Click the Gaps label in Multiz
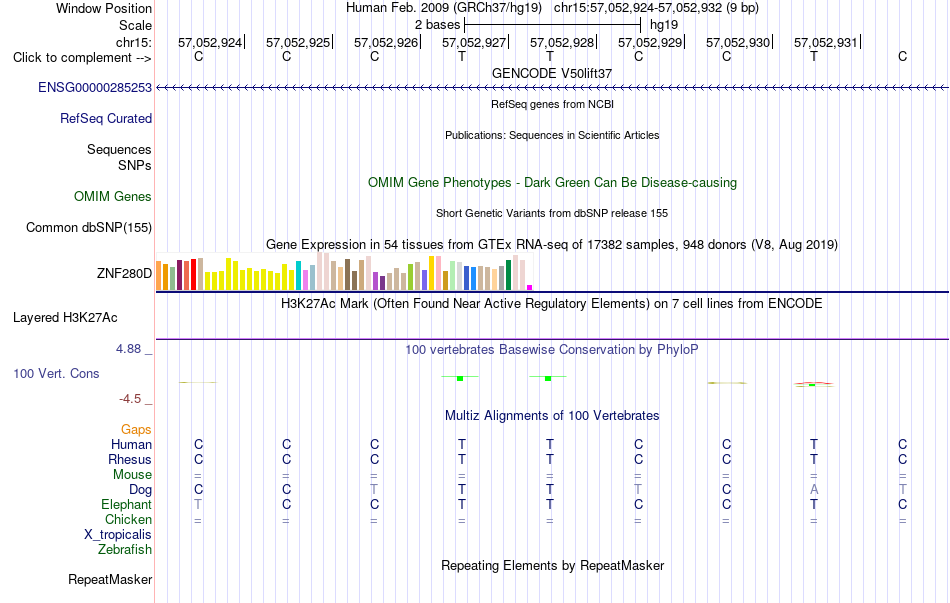This screenshot has width=950, height=603. click(136, 429)
